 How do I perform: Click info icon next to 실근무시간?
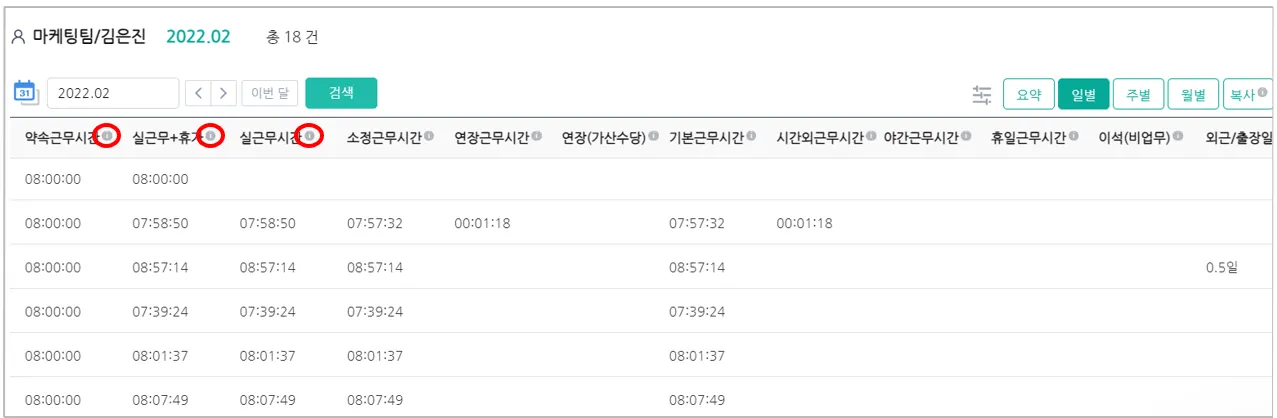click(x=312, y=136)
